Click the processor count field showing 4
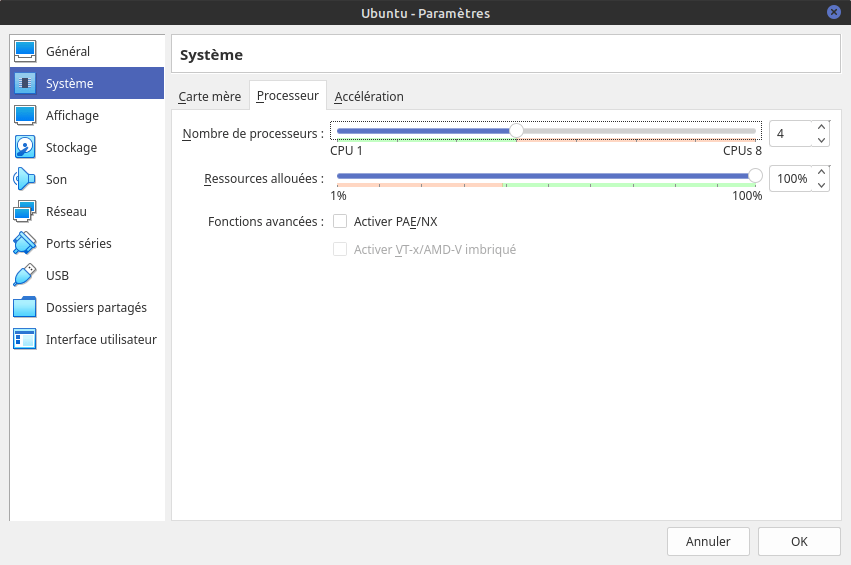 pyautogui.click(x=792, y=134)
